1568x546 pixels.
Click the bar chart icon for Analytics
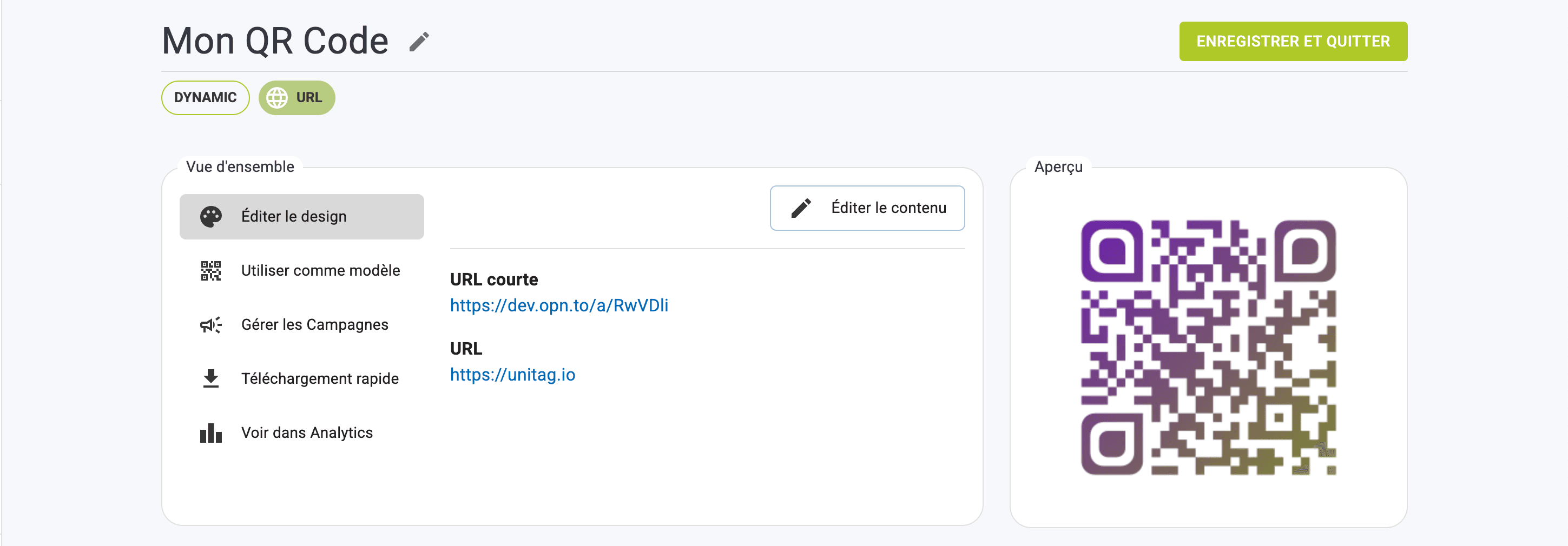tap(210, 433)
